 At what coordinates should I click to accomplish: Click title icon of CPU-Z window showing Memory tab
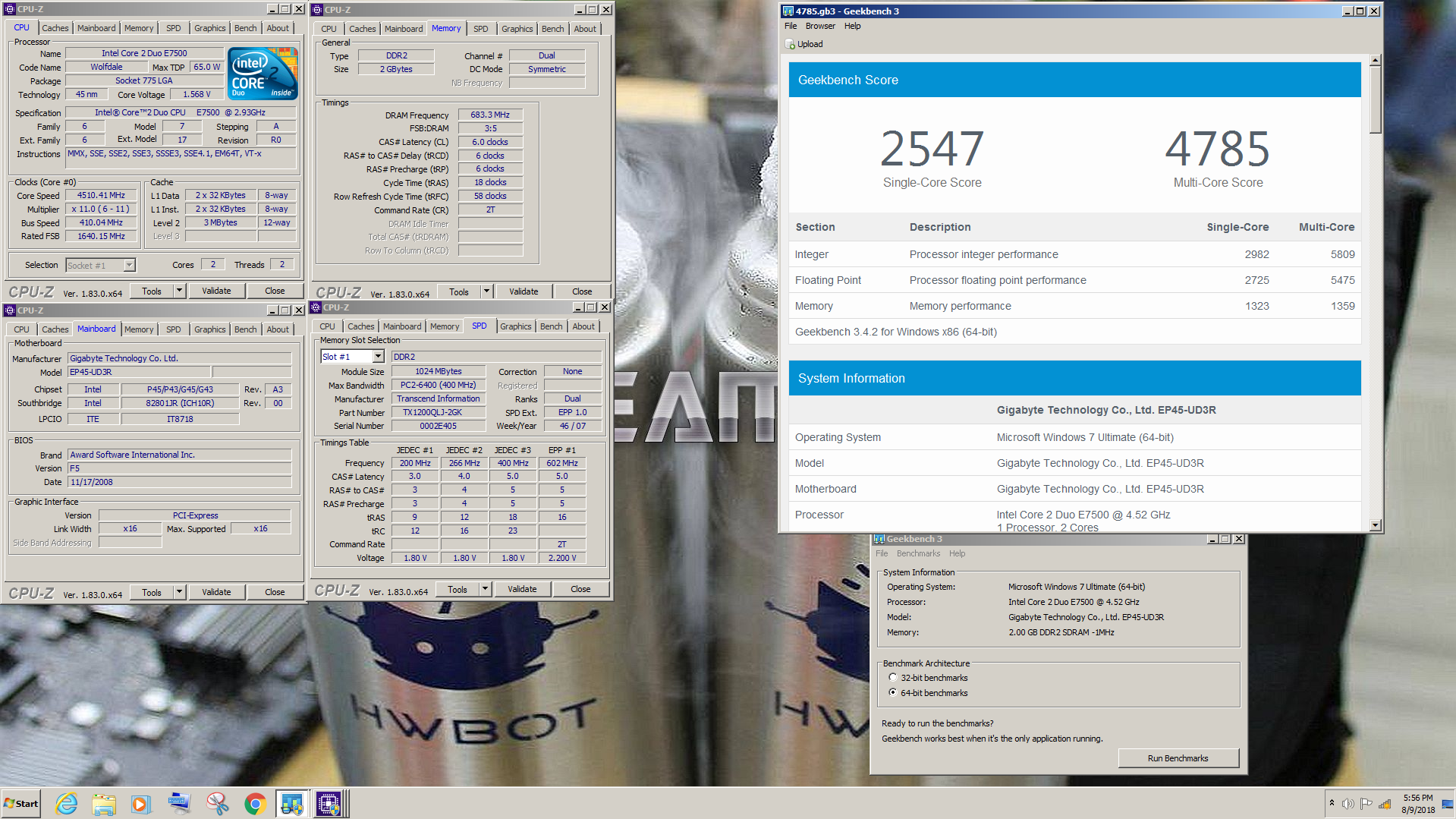317,10
